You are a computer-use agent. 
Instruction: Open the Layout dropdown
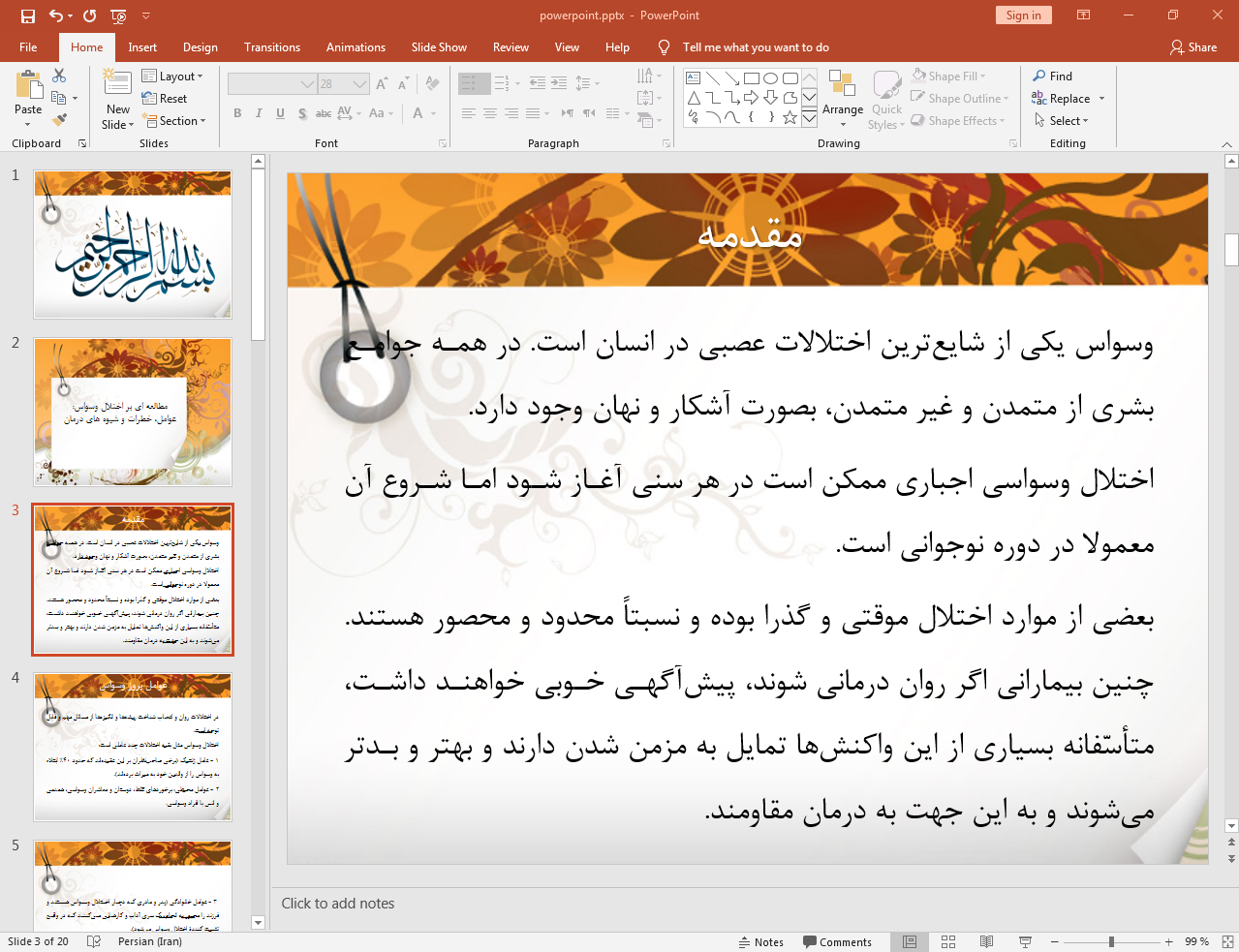pyautogui.click(x=172, y=77)
